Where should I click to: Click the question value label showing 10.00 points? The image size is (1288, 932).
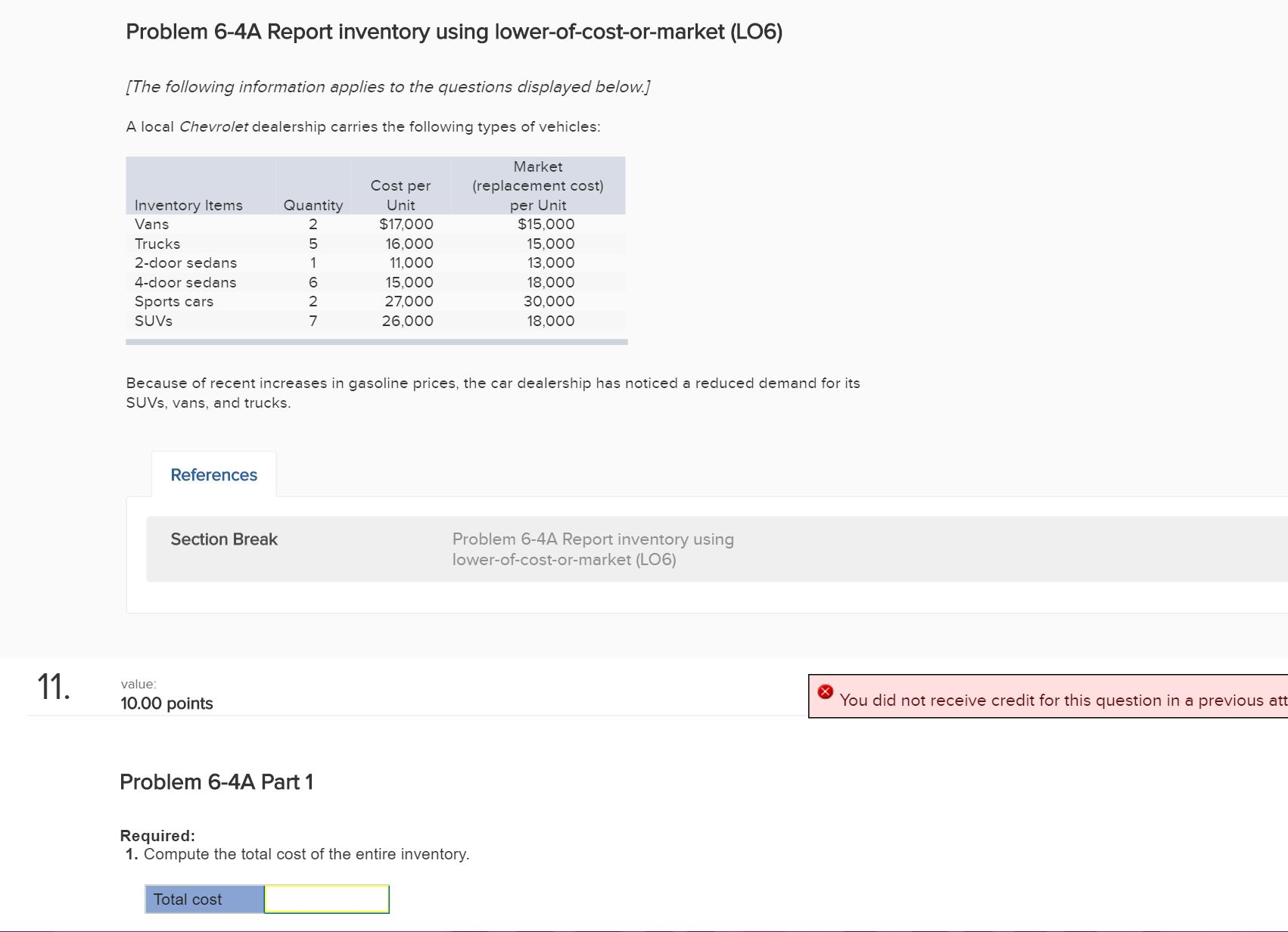pyautogui.click(x=165, y=703)
